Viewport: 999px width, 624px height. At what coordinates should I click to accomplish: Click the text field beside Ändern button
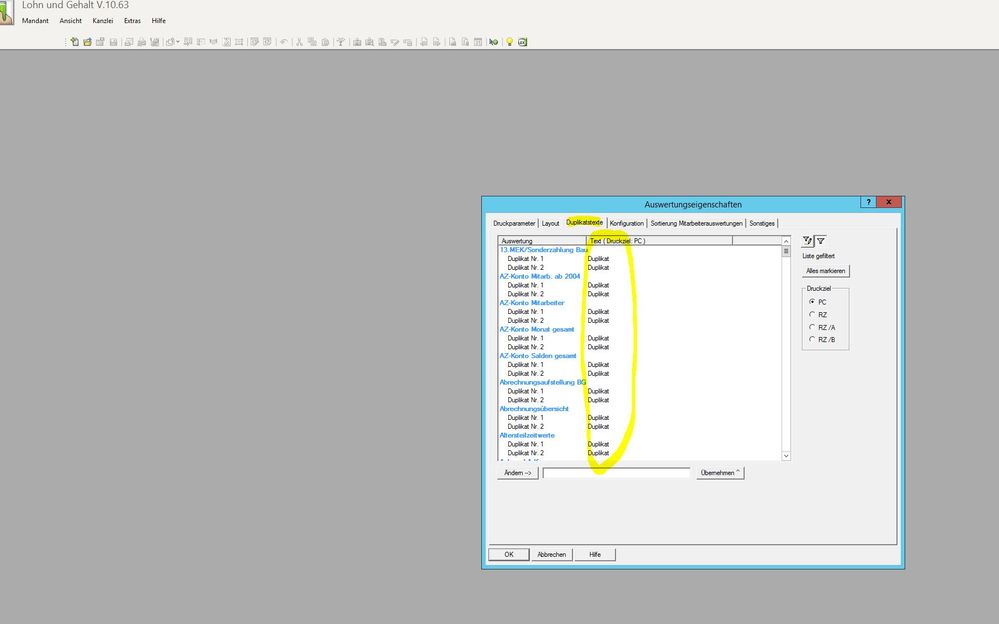tap(616, 473)
